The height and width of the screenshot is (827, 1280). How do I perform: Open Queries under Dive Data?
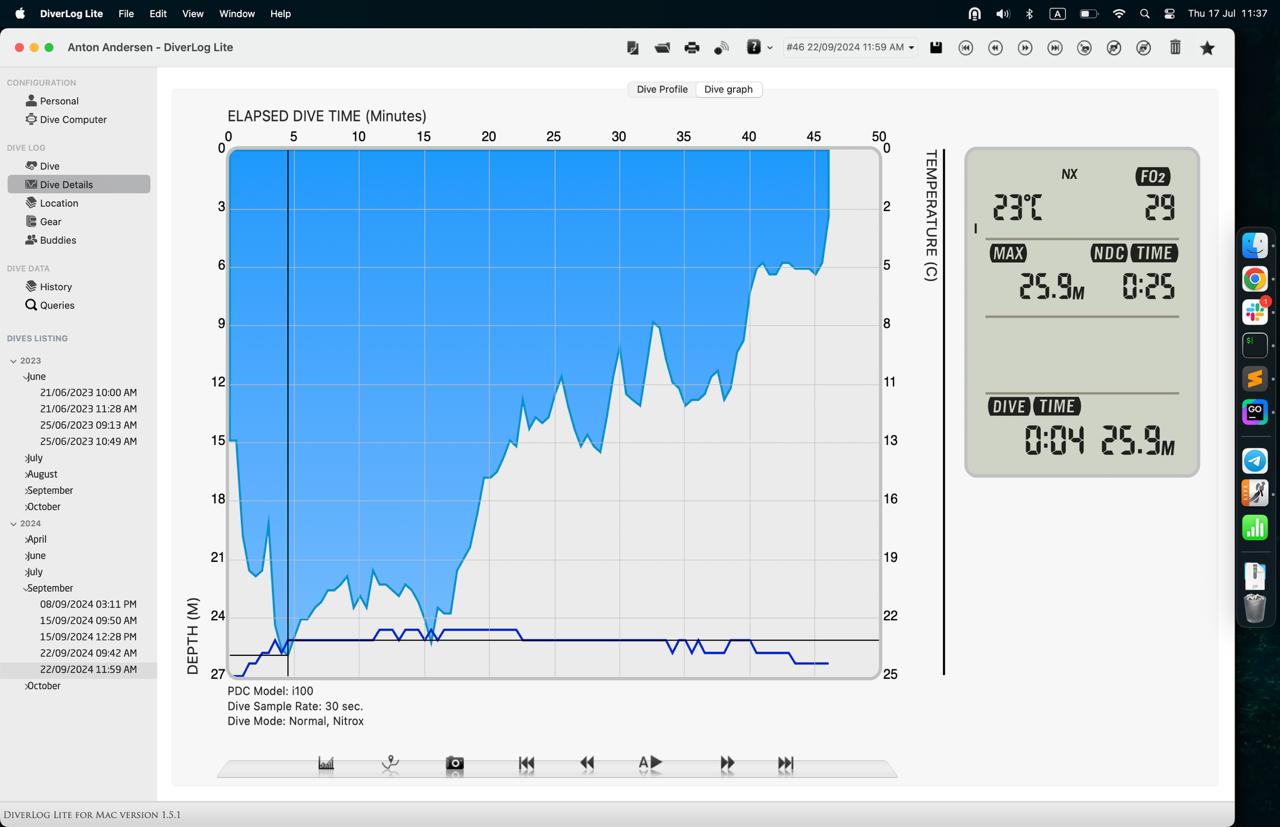57,305
